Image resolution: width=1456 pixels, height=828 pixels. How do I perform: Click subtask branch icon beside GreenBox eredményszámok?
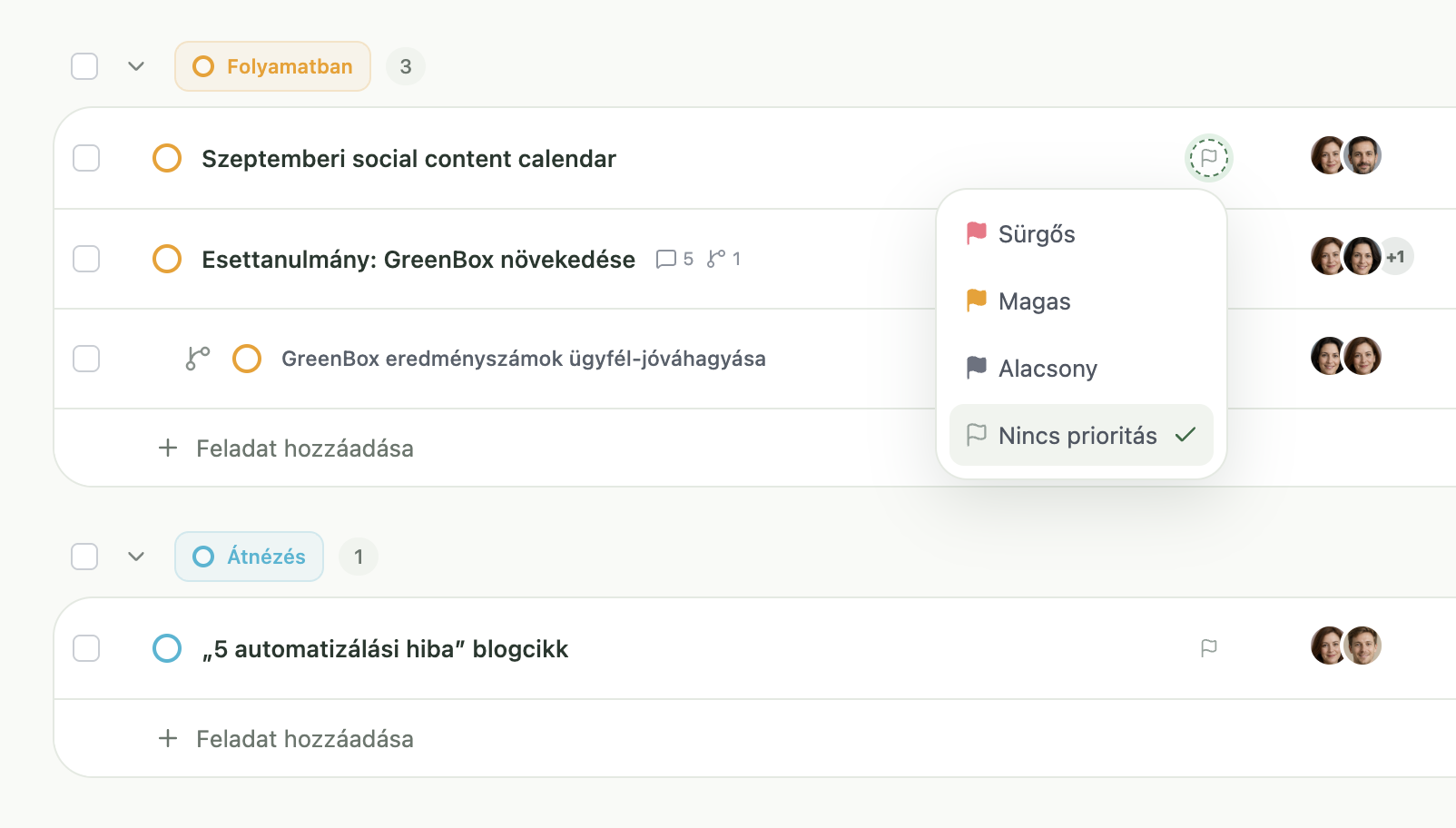pos(198,359)
